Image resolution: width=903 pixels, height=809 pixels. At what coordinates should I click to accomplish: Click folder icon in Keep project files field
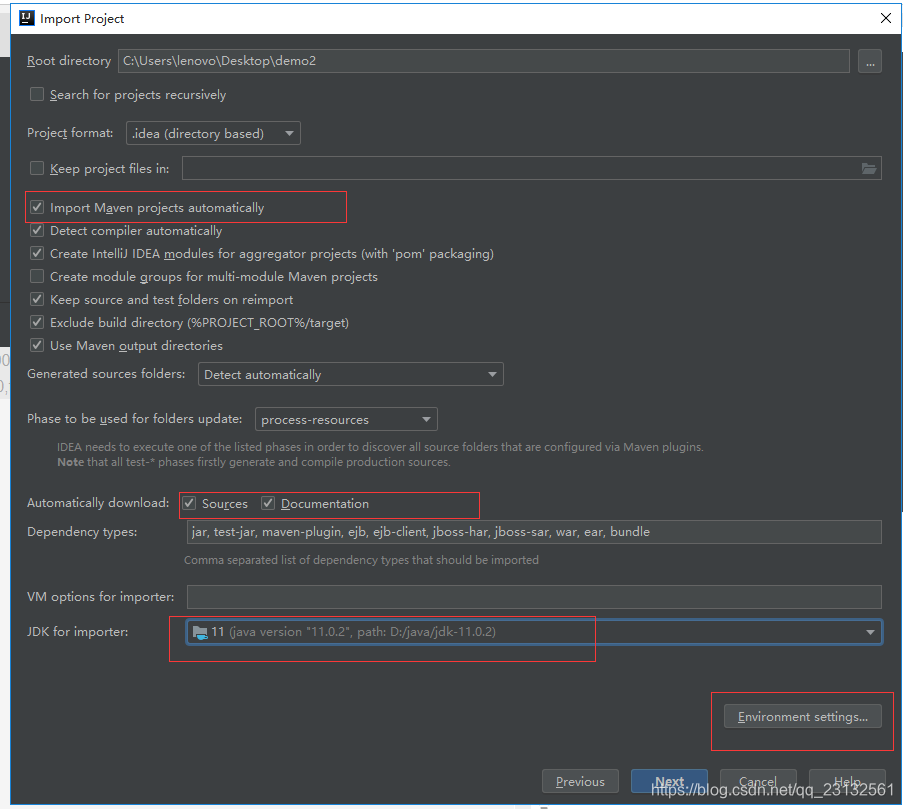[x=868, y=168]
